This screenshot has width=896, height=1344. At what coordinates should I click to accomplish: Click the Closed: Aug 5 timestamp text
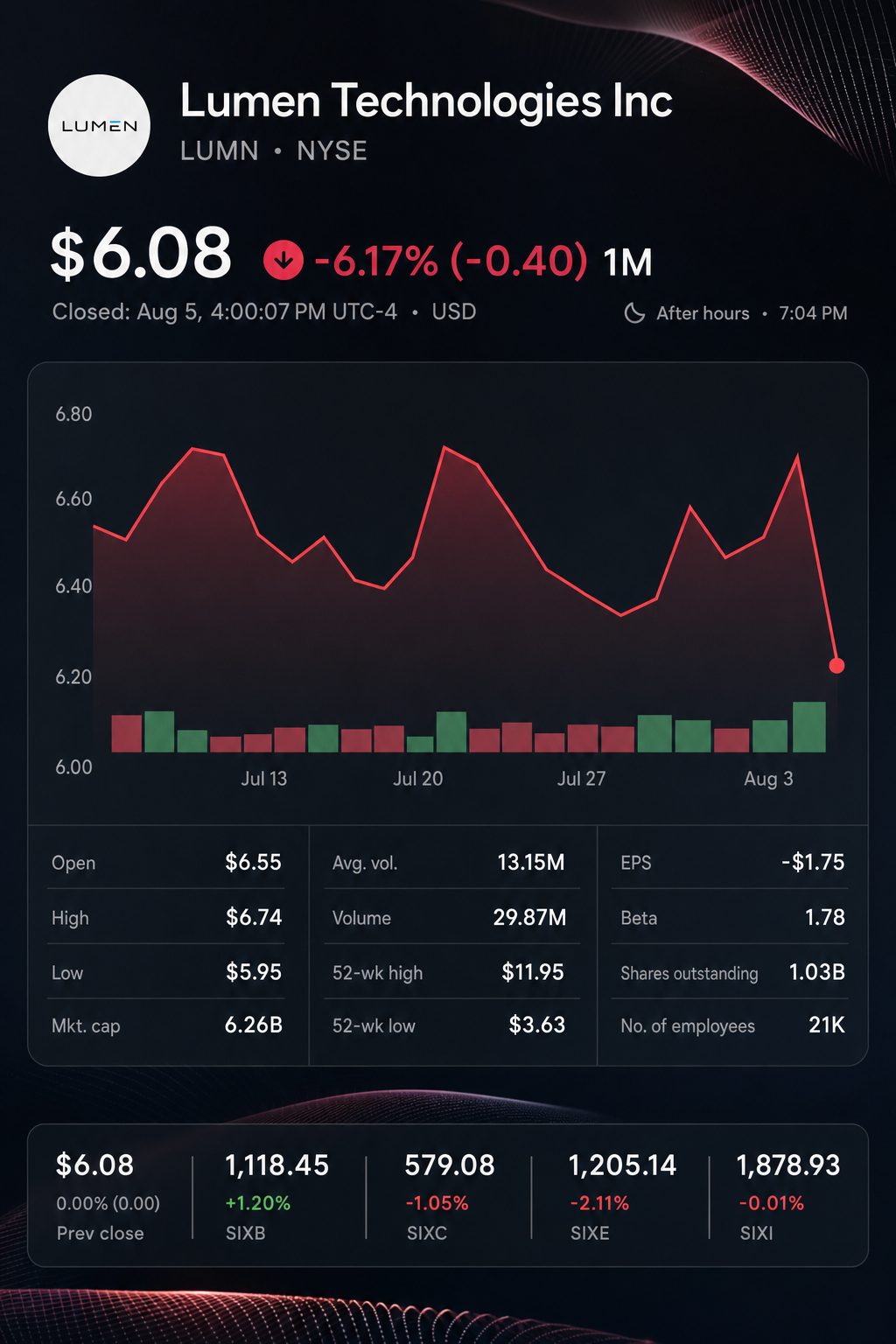[225, 311]
